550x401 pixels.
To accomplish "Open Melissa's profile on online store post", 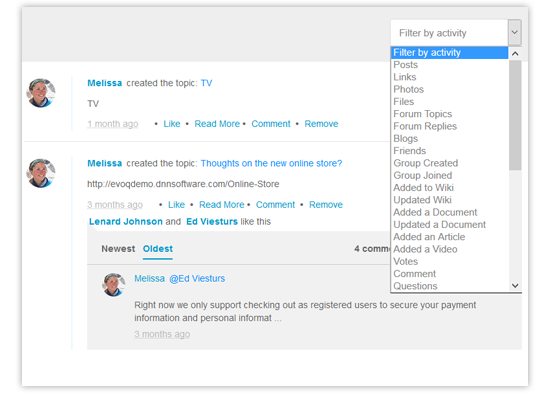I will 105,163.
